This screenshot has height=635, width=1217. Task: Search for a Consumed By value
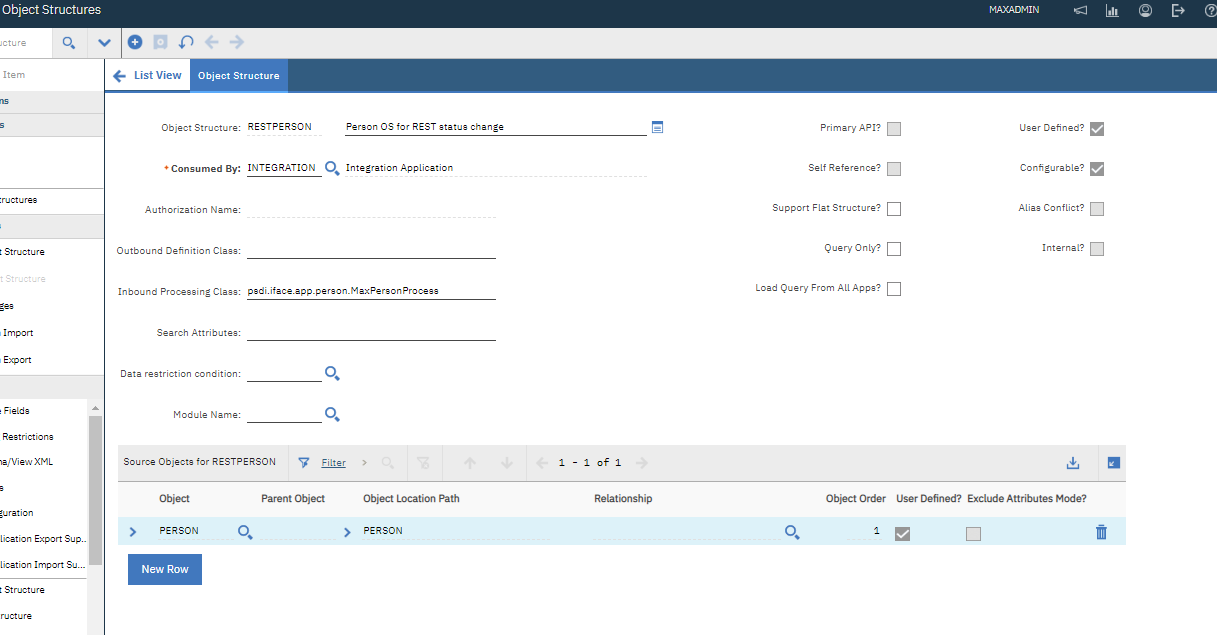332,168
